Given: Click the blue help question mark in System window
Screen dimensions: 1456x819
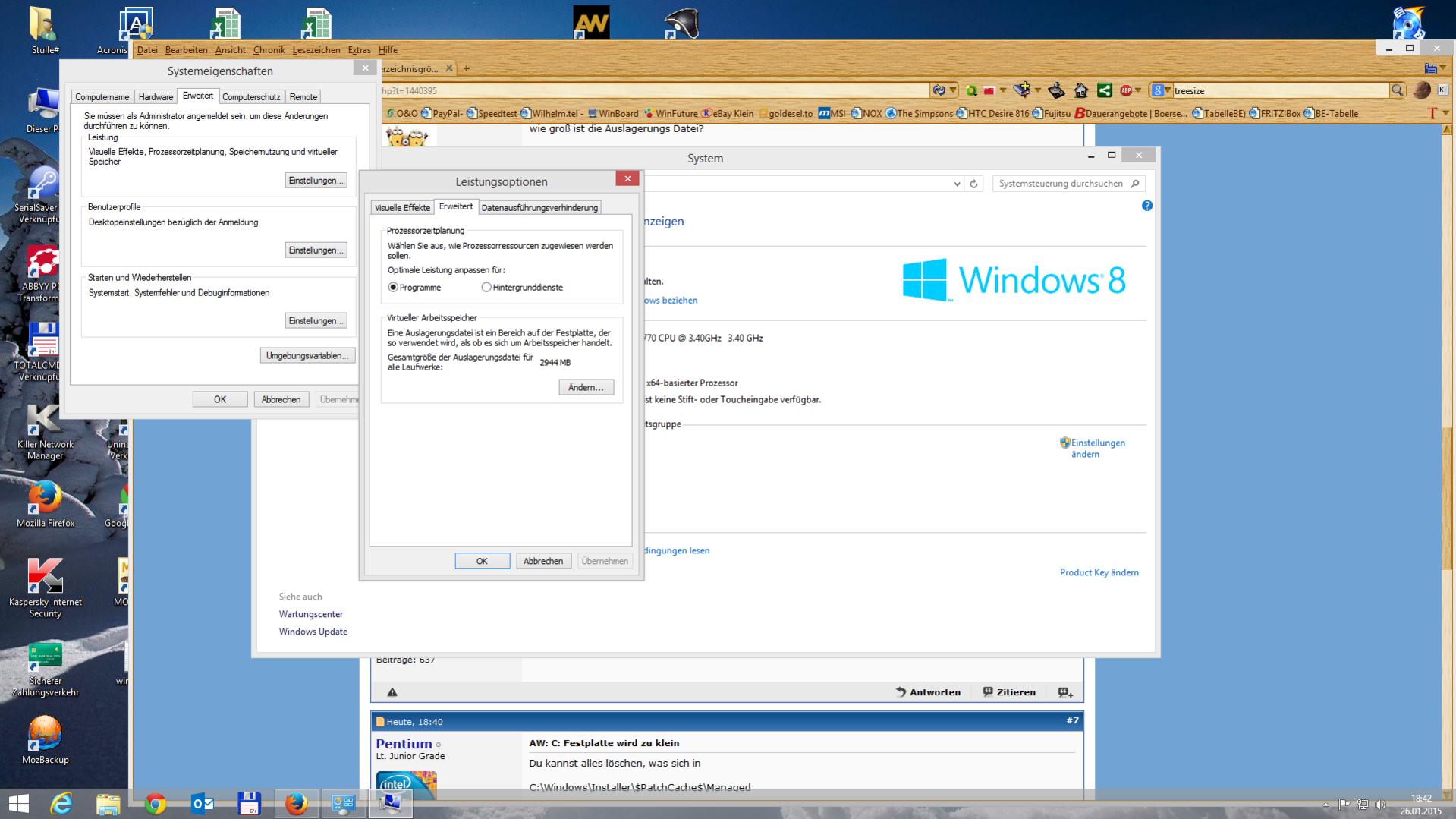Looking at the screenshot, I should (1146, 206).
